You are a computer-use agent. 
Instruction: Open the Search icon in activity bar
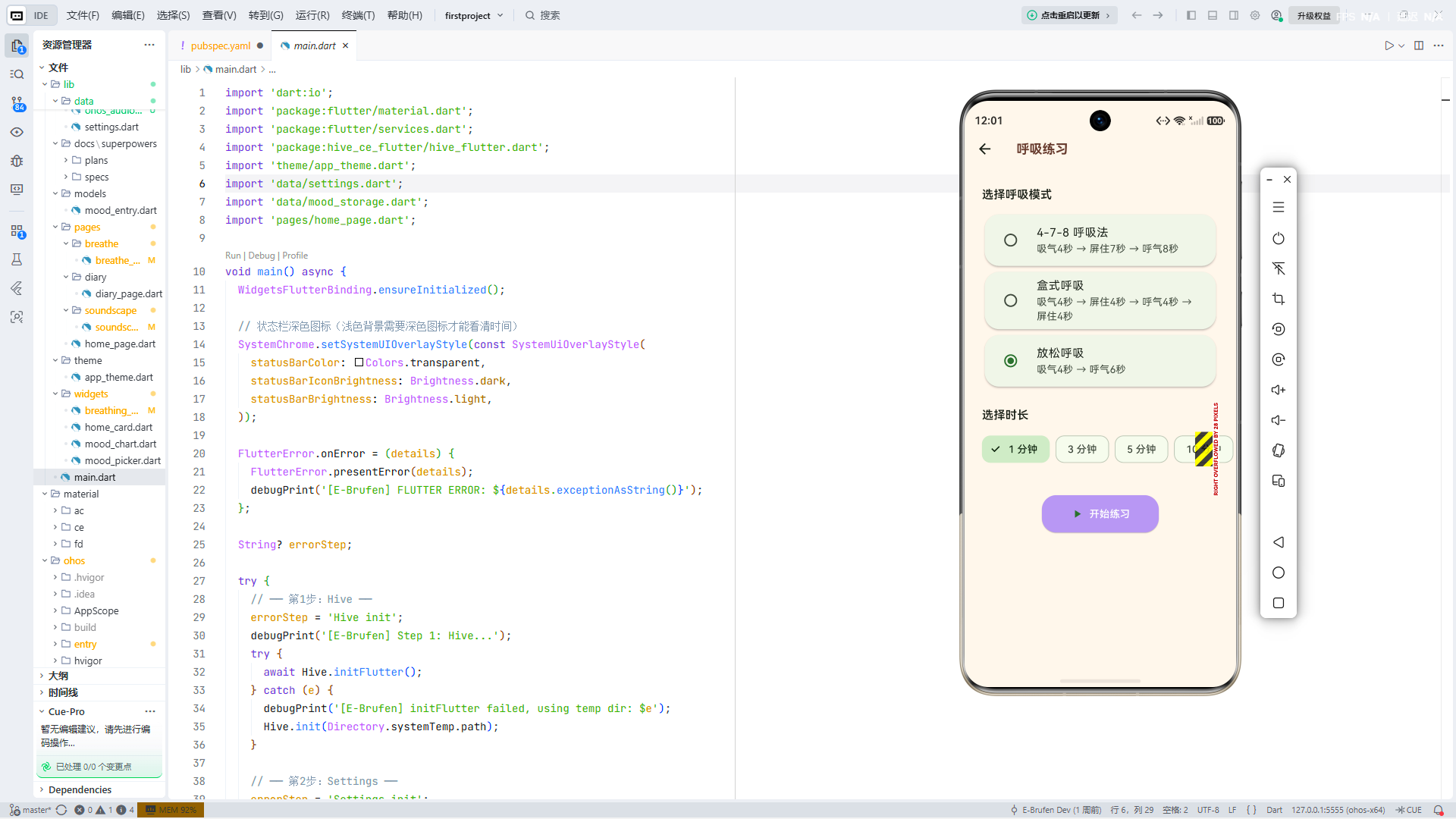point(17,74)
